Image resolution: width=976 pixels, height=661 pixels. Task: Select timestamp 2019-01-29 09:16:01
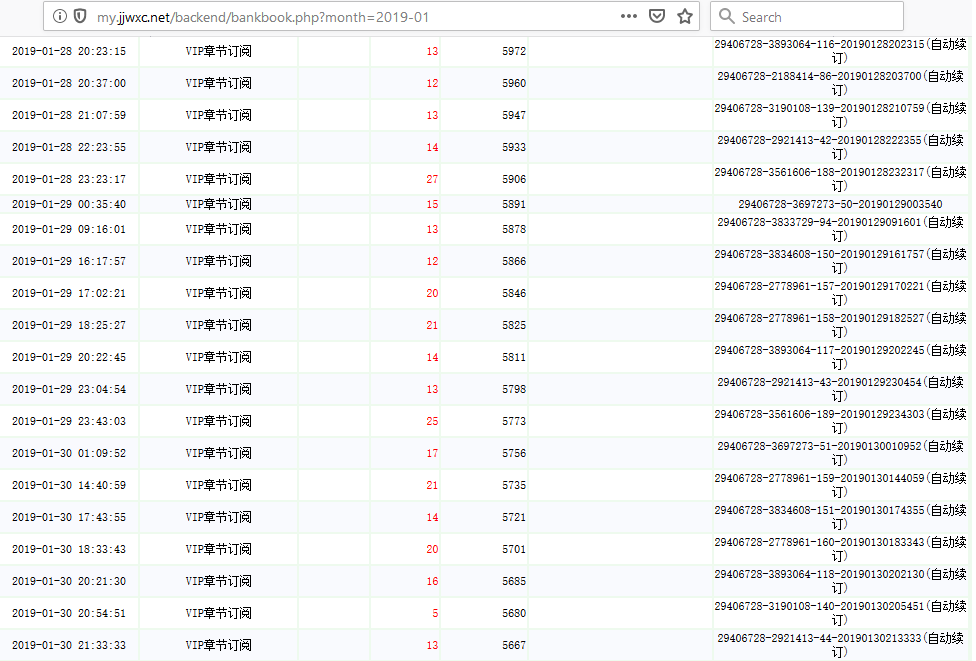[x=69, y=229]
